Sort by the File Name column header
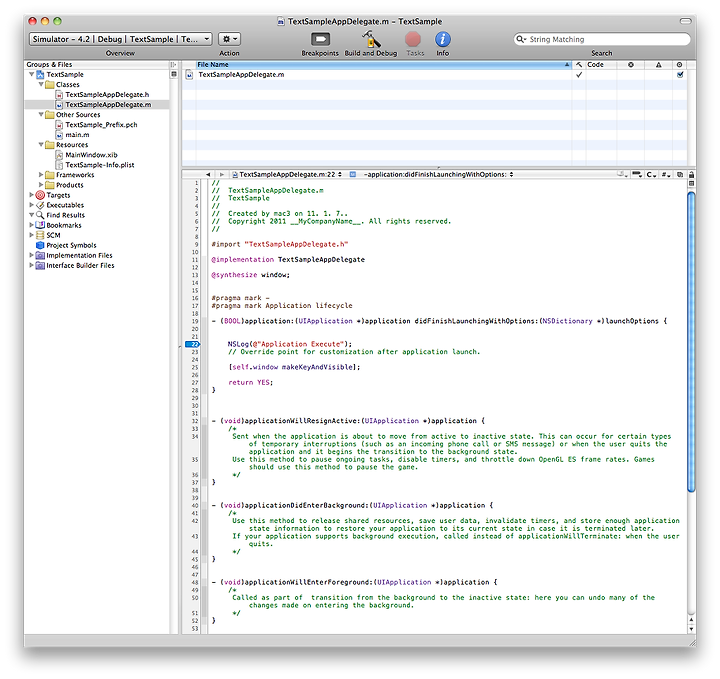The height and width of the screenshot is (679, 720). tap(383, 65)
